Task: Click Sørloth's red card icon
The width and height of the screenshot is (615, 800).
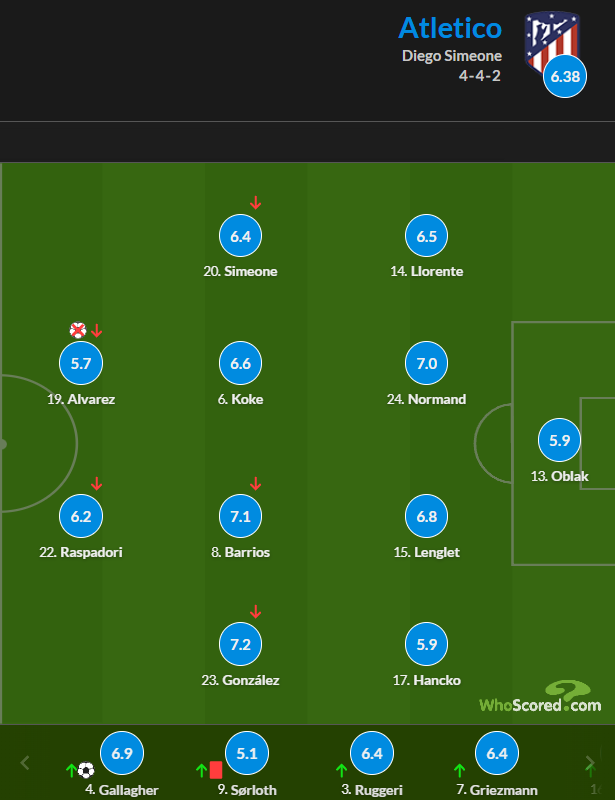Action: [216, 769]
